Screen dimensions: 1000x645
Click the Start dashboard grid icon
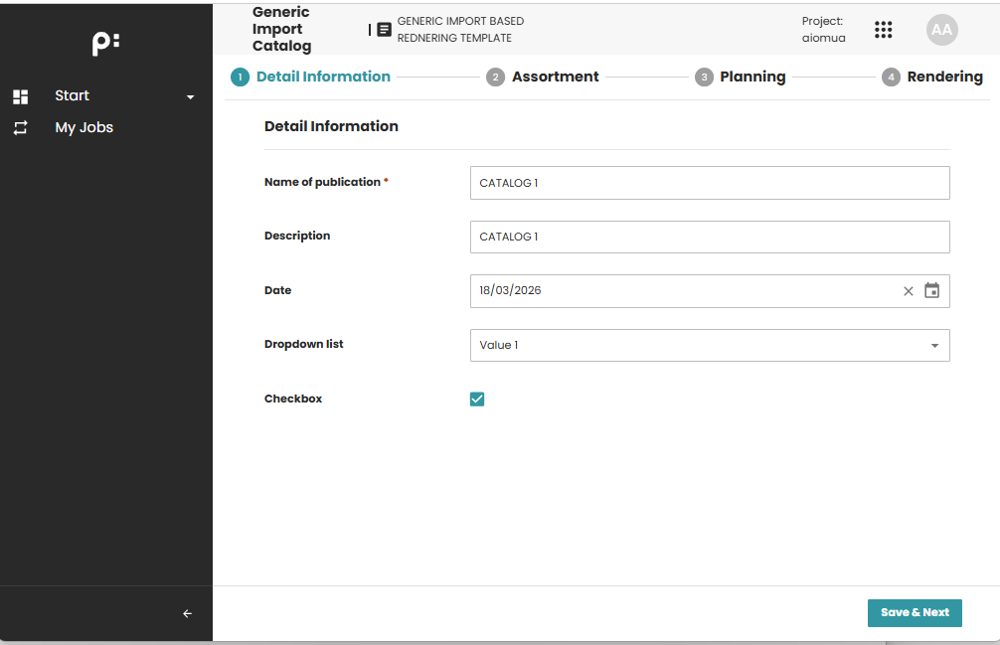pos(20,96)
